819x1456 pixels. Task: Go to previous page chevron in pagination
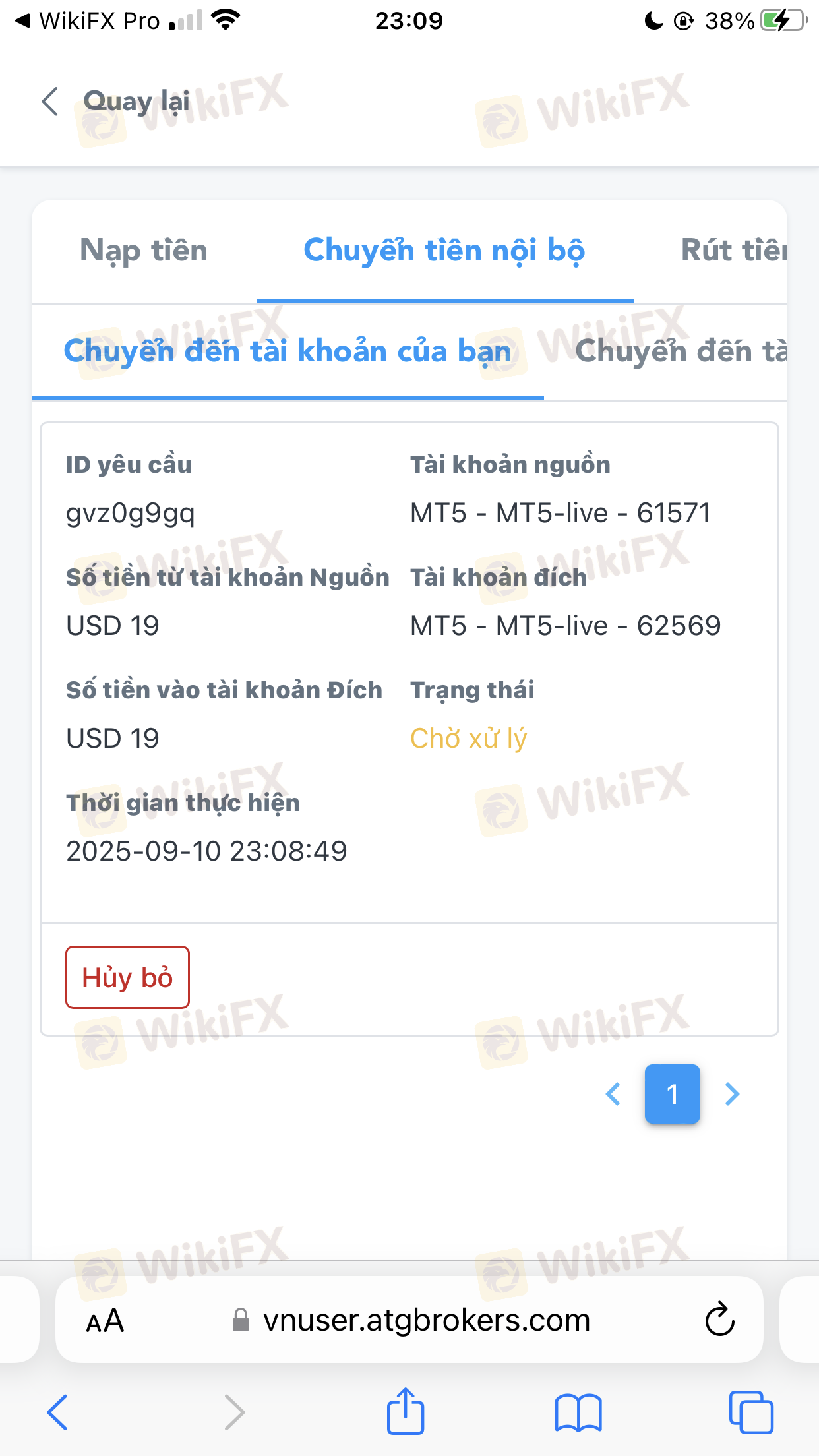coord(613,1094)
